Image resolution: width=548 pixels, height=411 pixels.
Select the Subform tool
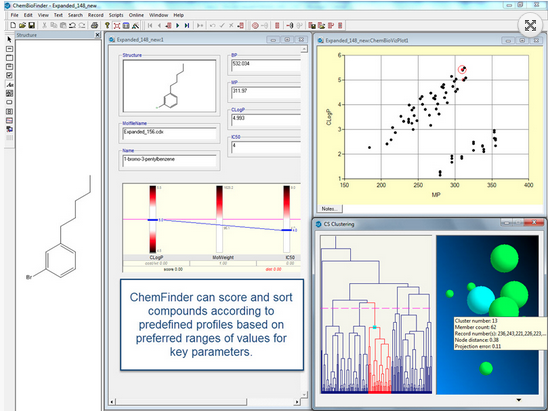[x=9, y=111]
